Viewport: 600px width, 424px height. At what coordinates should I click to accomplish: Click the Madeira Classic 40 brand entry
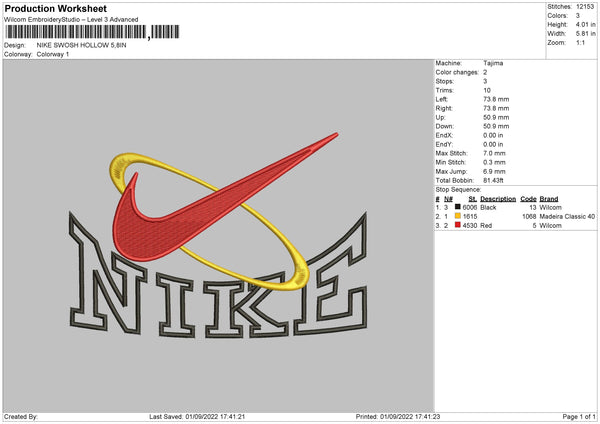(x=567, y=217)
